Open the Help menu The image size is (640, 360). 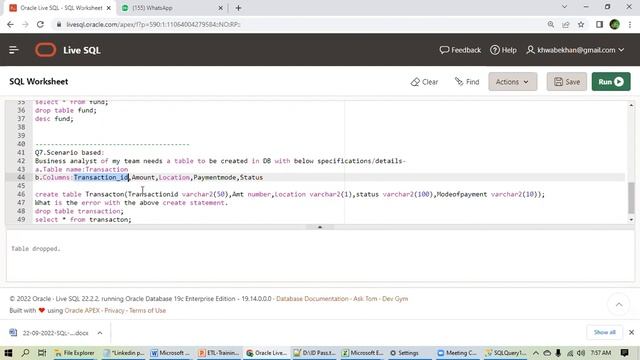click(x=503, y=50)
